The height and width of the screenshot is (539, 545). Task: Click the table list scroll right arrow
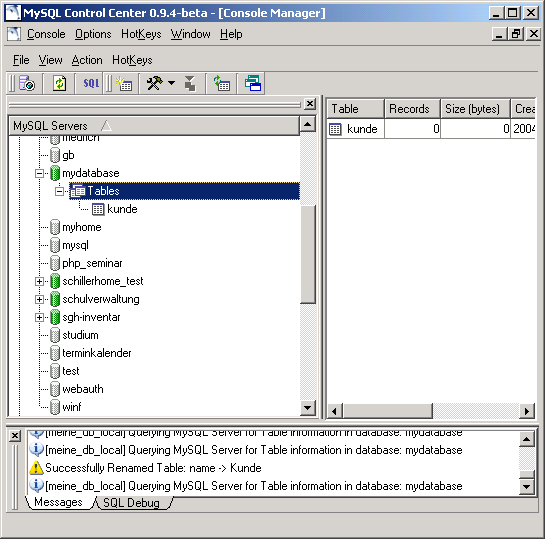(527, 411)
